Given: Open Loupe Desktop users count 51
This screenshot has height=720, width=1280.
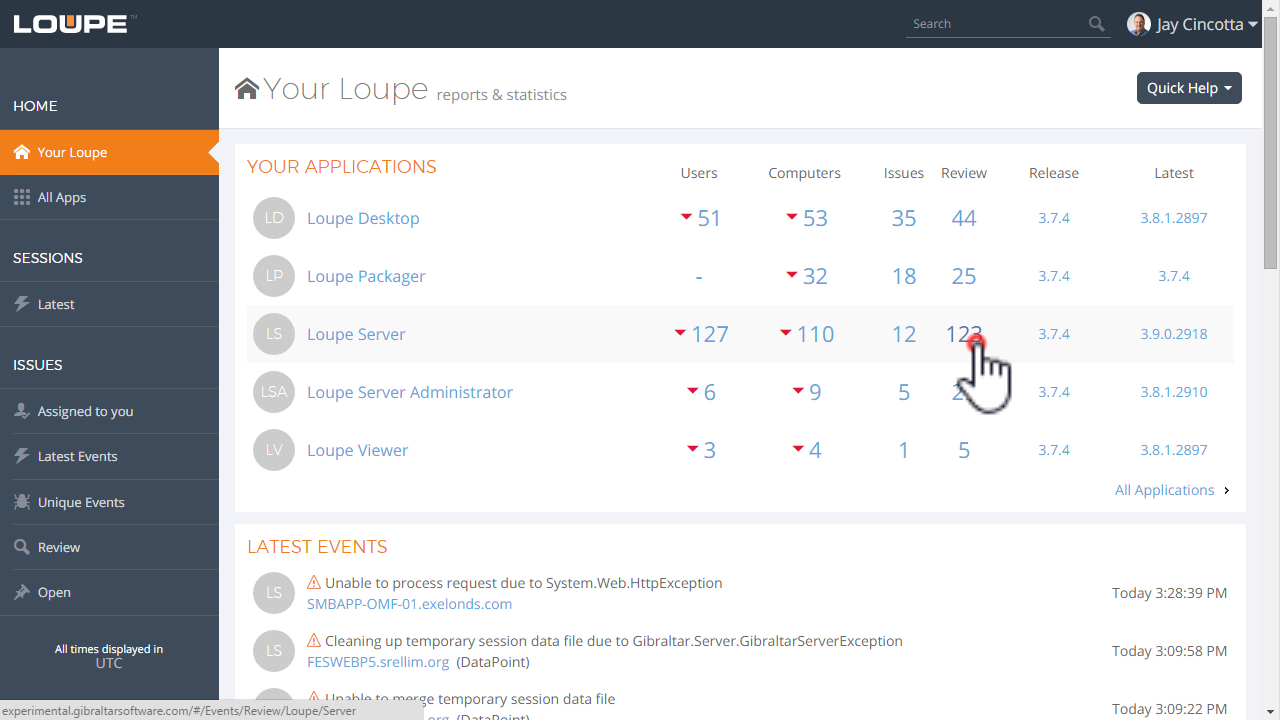Looking at the screenshot, I should click(x=709, y=218).
